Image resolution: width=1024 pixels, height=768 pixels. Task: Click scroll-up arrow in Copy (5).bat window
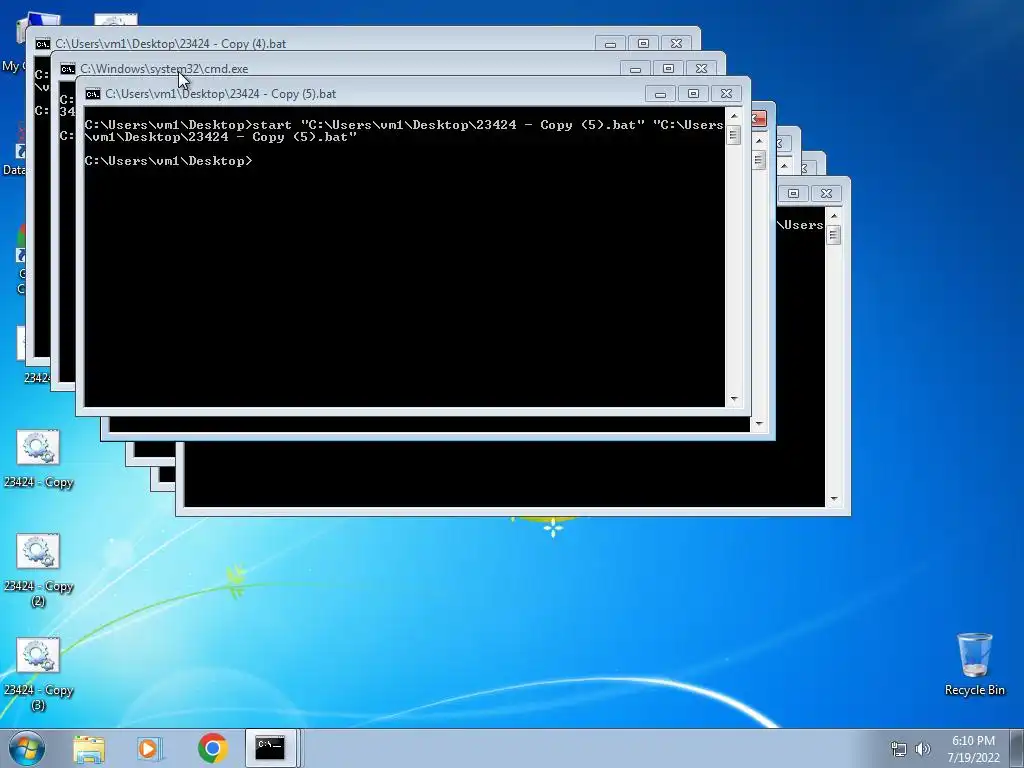tap(734, 116)
